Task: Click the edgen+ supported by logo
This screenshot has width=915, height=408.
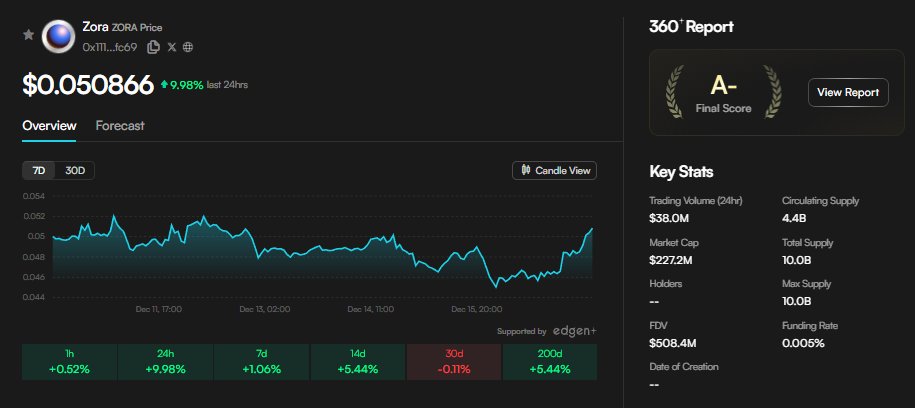Action: point(574,331)
